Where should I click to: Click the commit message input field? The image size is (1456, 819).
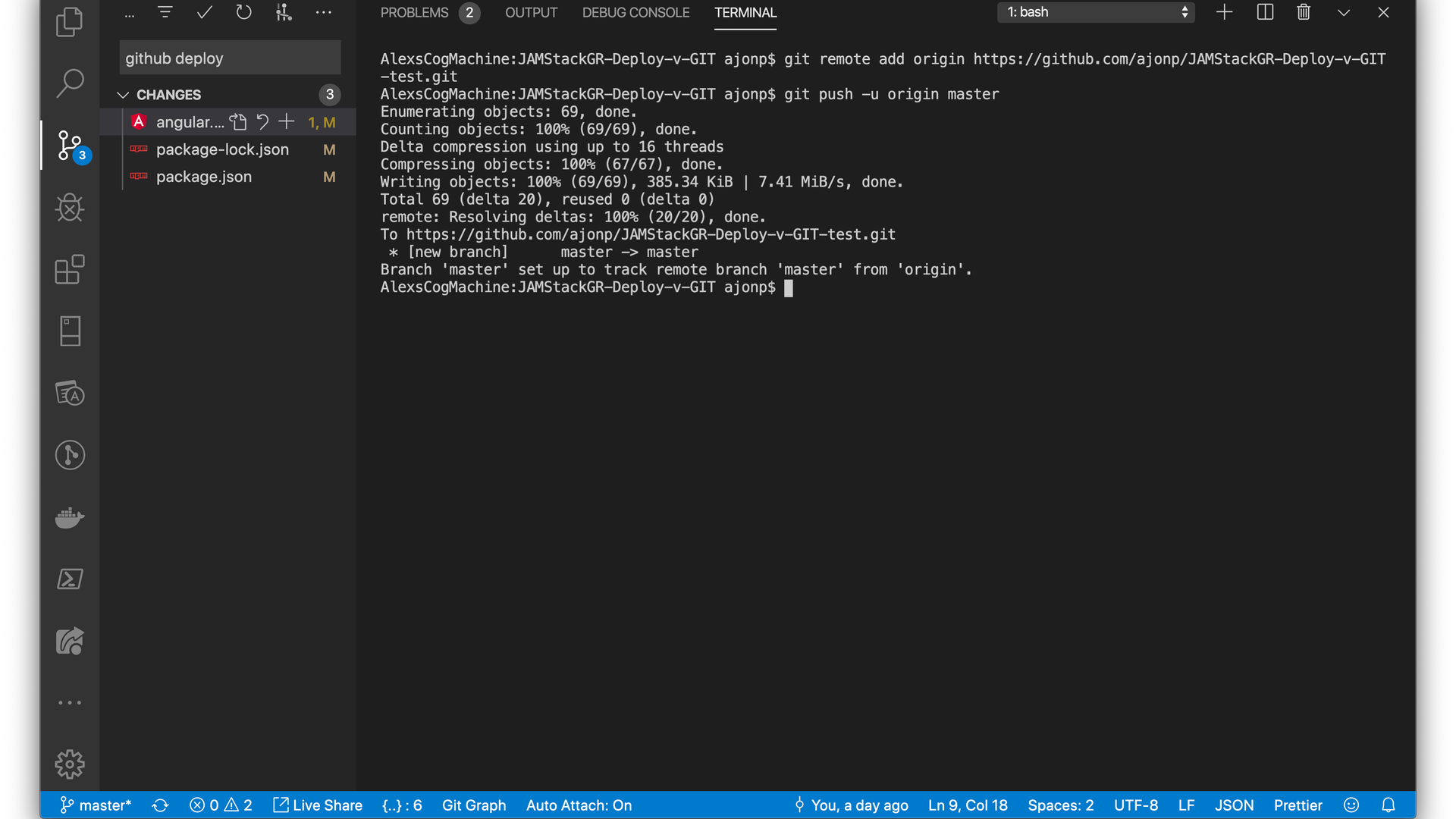pyautogui.click(x=230, y=58)
